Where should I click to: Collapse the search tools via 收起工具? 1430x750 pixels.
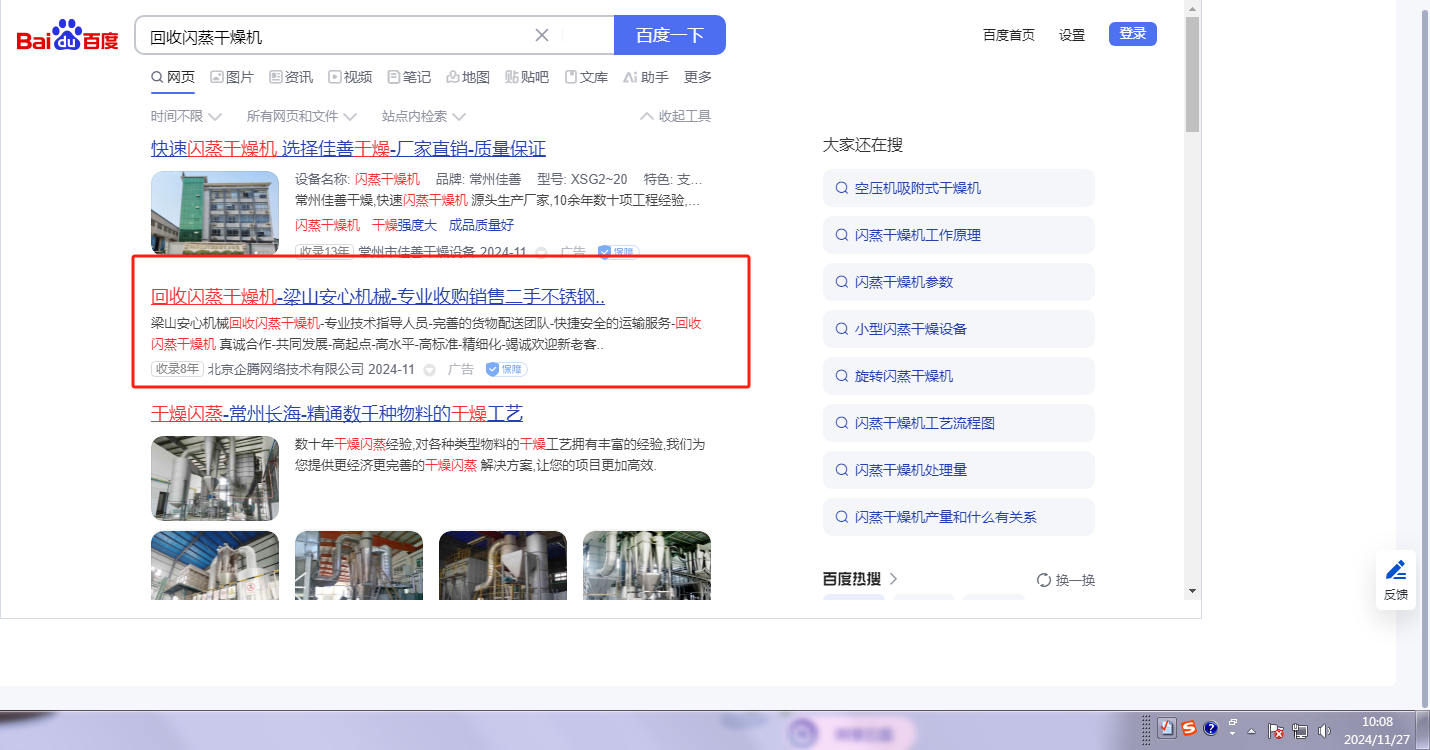pos(675,116)
